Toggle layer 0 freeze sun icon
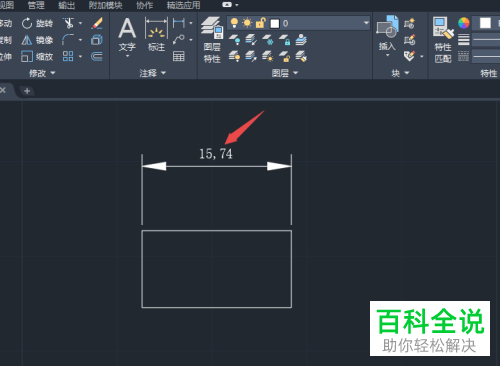Image resolution: width=500 pixels, height=366 pixels. [x=247, y=23]
